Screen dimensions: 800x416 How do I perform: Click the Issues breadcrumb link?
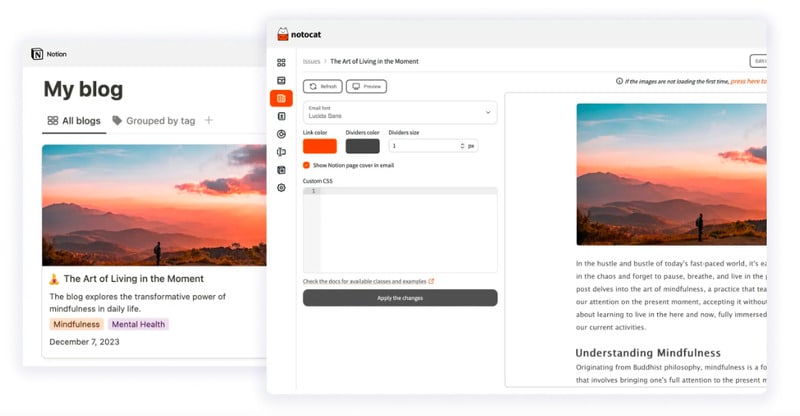click(x=311, y=61)
